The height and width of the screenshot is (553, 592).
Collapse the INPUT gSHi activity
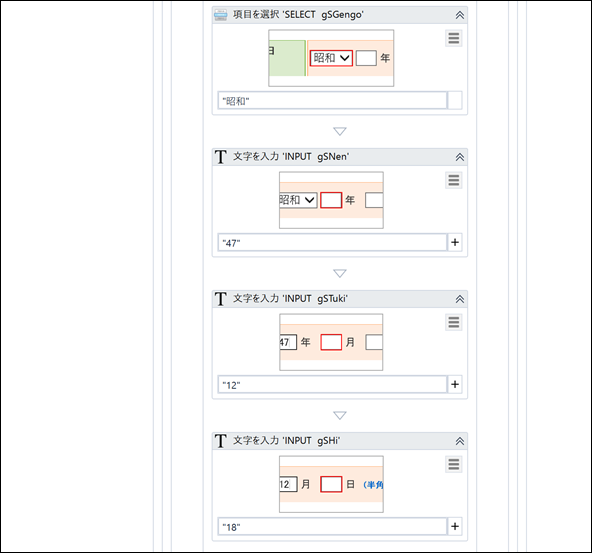click(x=459, y=441)
